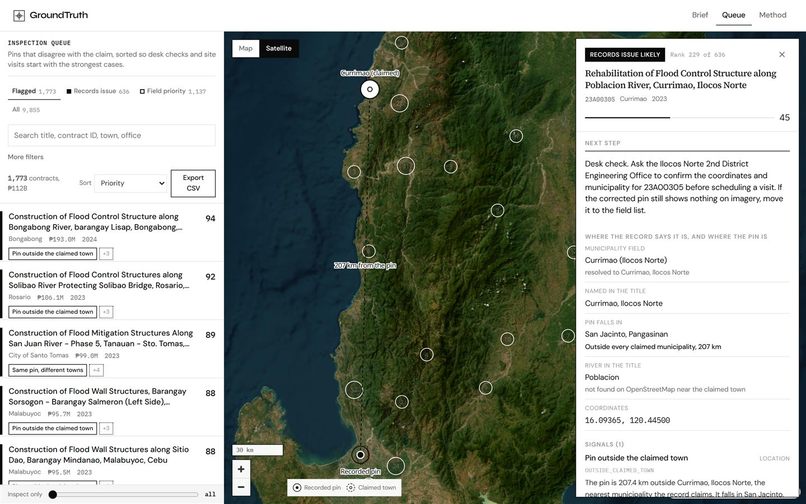
Task: Click the San Jacinto, Pangasinan value
Action: pos(626,334)
